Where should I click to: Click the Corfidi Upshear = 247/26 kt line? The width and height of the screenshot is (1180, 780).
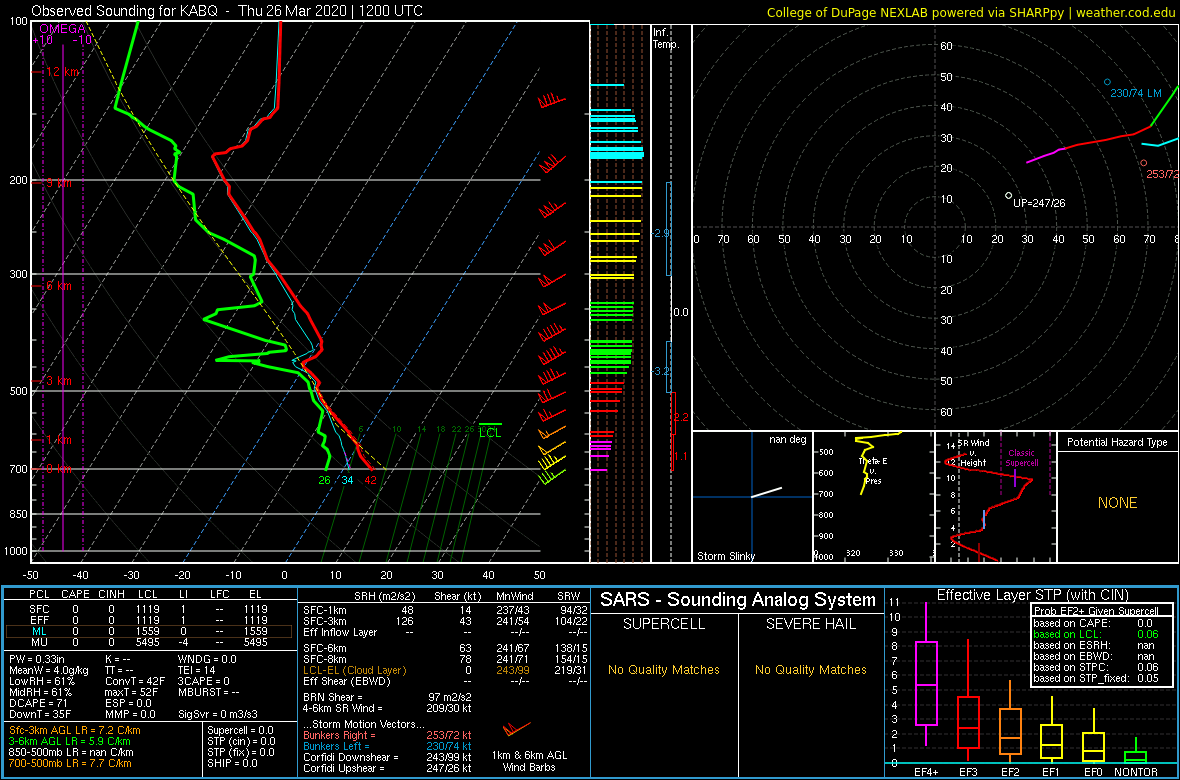point(387,768)
